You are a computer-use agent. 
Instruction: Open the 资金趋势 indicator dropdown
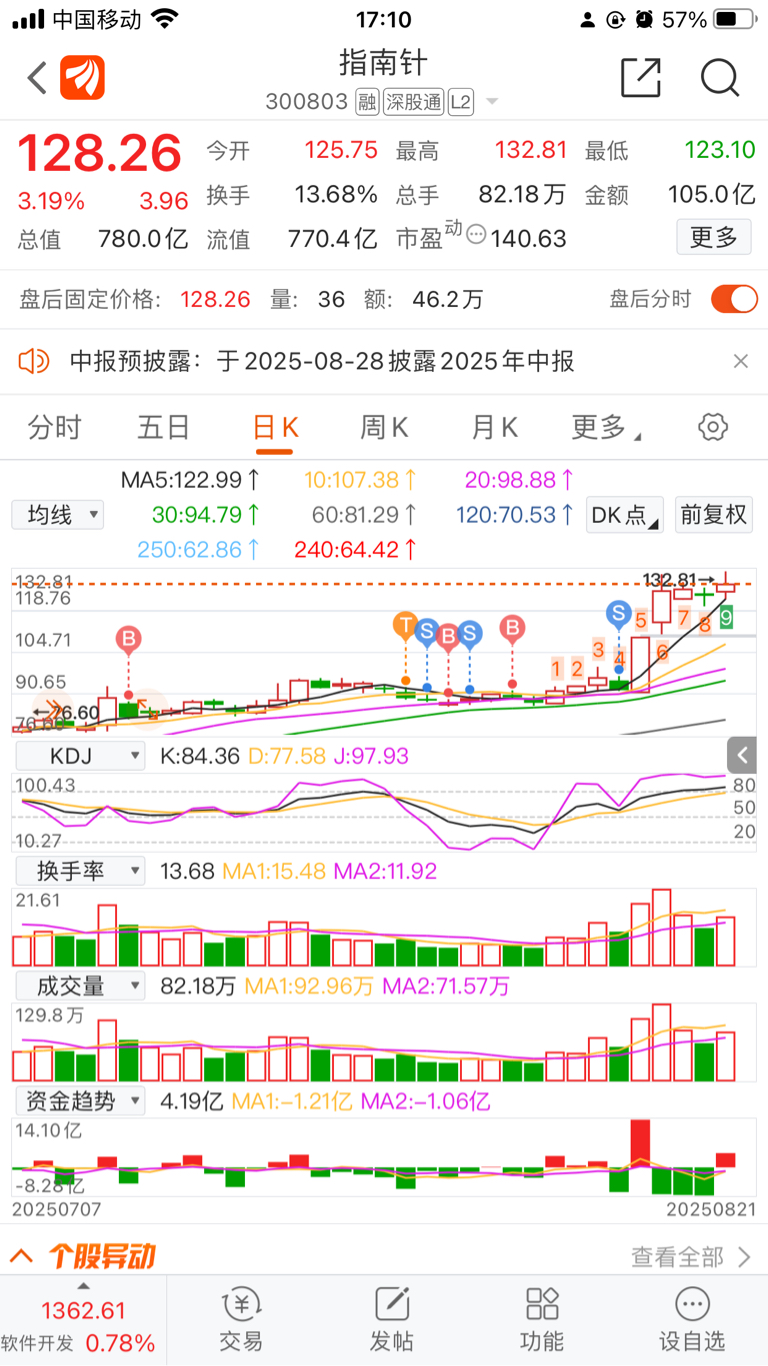click(80, 1101)
